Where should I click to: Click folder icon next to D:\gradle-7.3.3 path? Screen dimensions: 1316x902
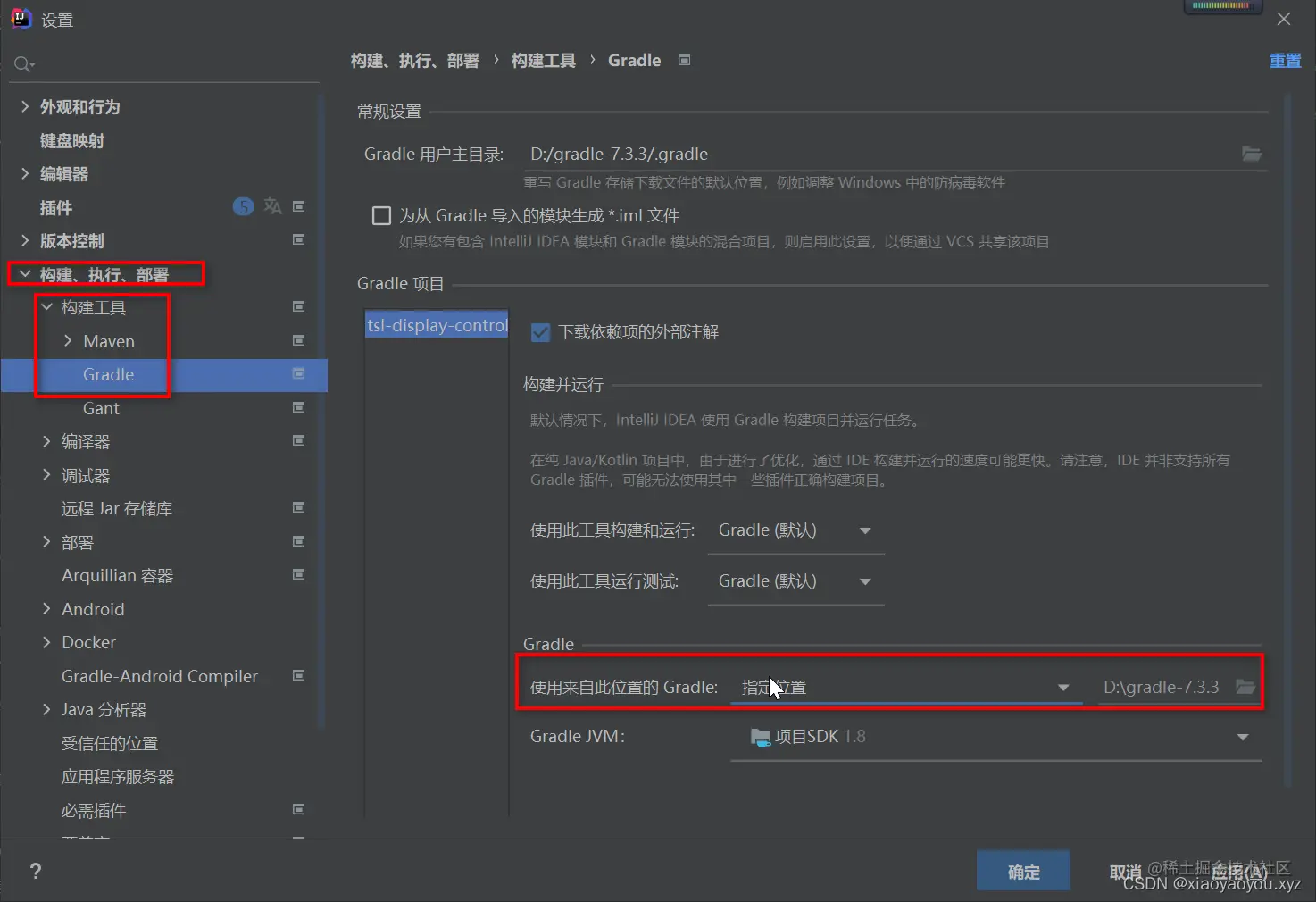click(1245, 687)
